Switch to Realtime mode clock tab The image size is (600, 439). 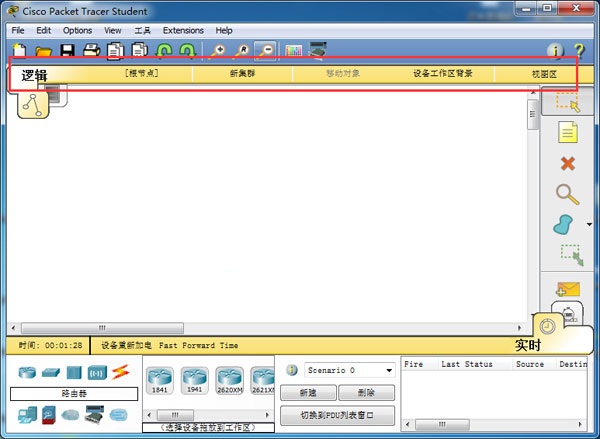tap(548, 326)
